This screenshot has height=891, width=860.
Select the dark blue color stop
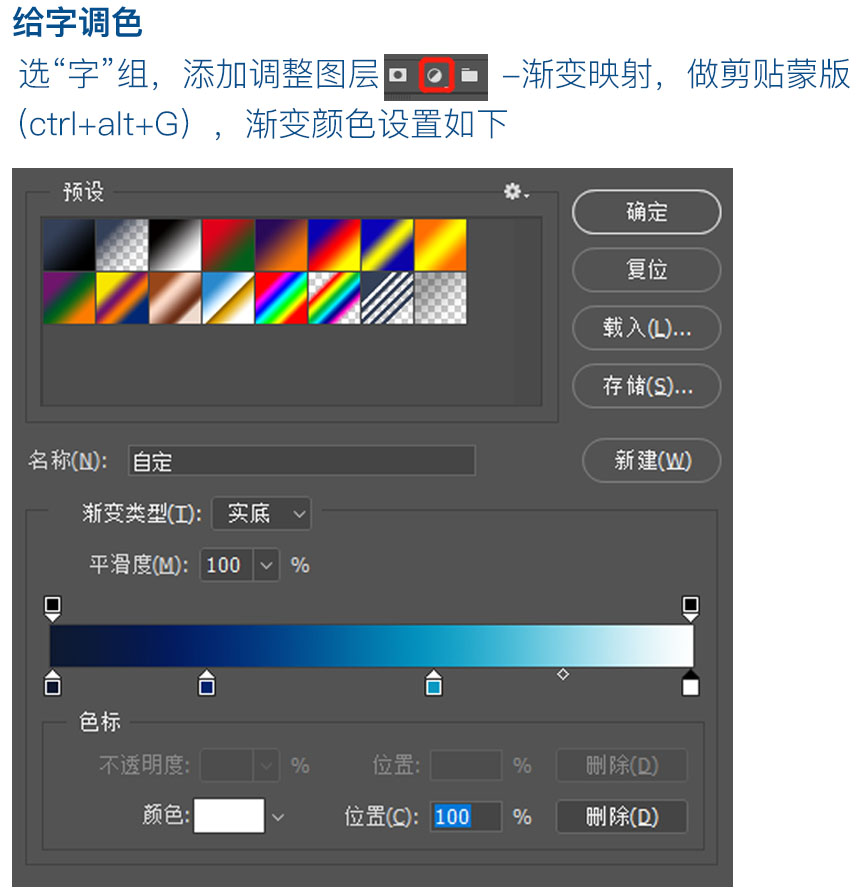tap(206, 683)
